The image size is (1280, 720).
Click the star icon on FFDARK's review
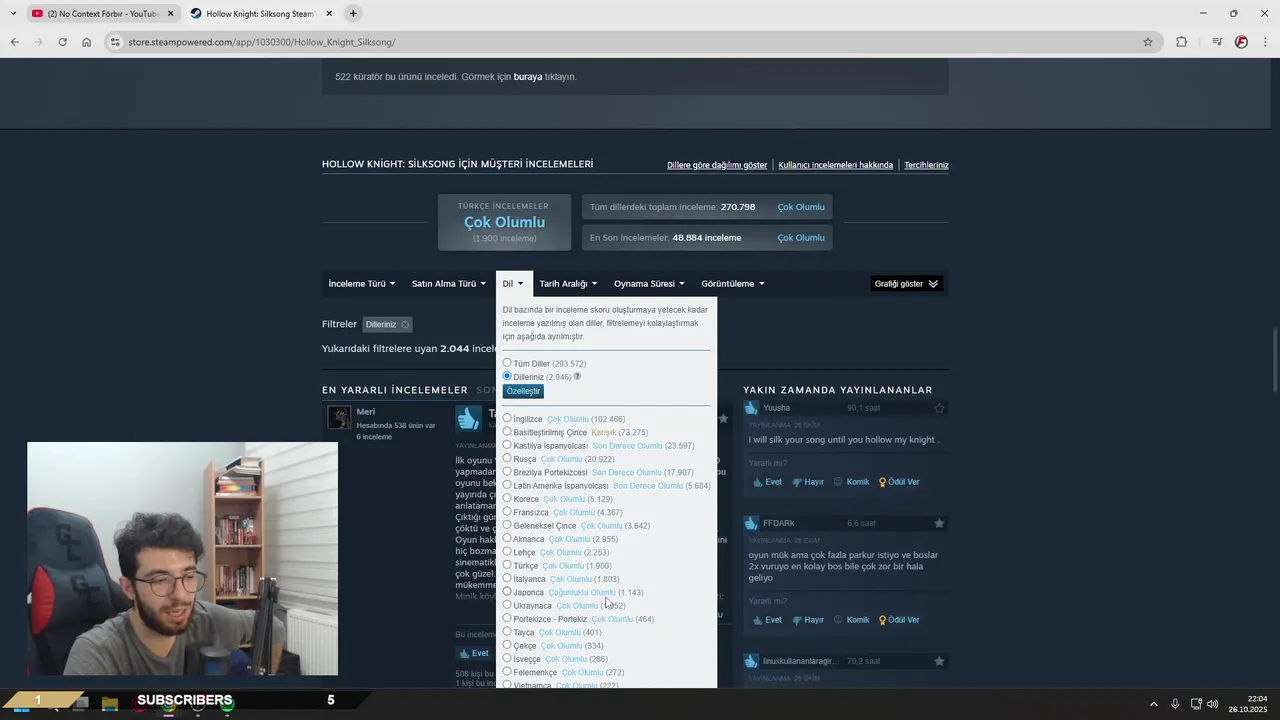point(939,523)
